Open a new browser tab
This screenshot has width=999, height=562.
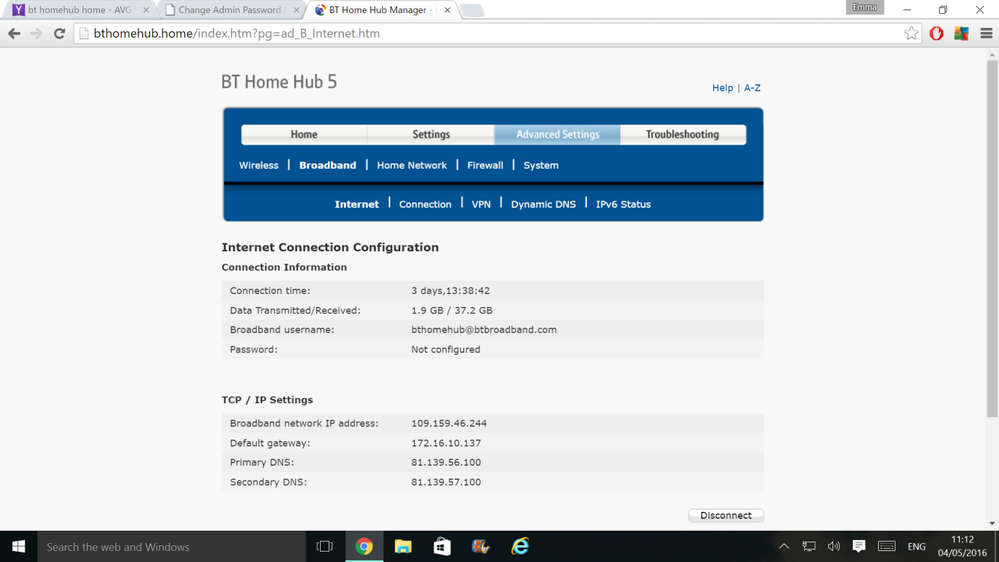(x=471, y=10)
